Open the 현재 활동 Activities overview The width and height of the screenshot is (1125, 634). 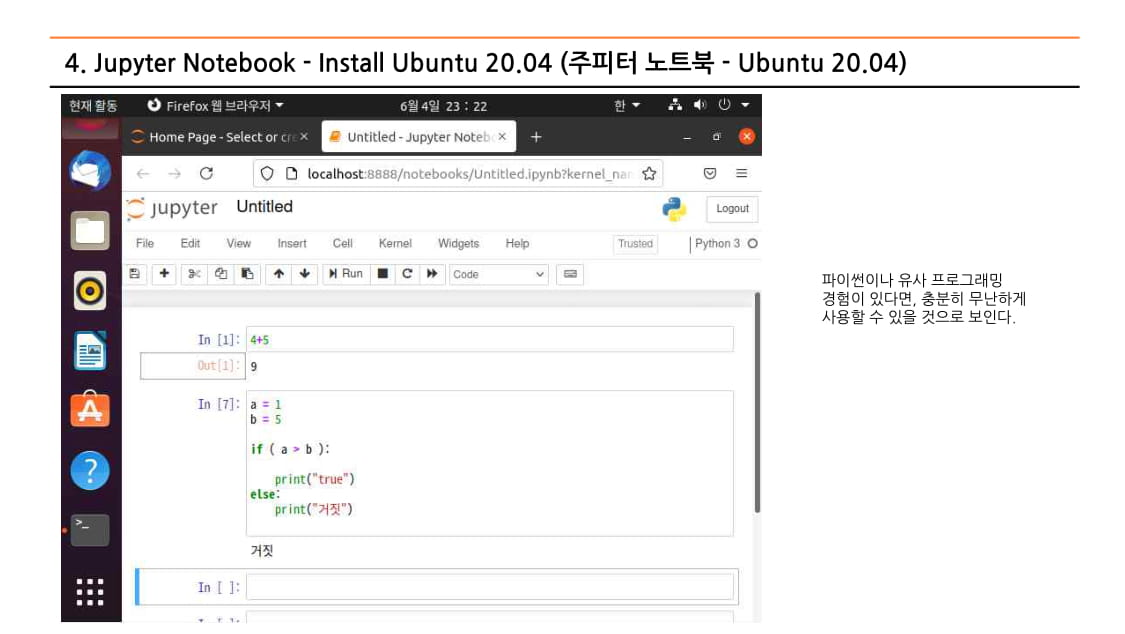pos(93,106)
